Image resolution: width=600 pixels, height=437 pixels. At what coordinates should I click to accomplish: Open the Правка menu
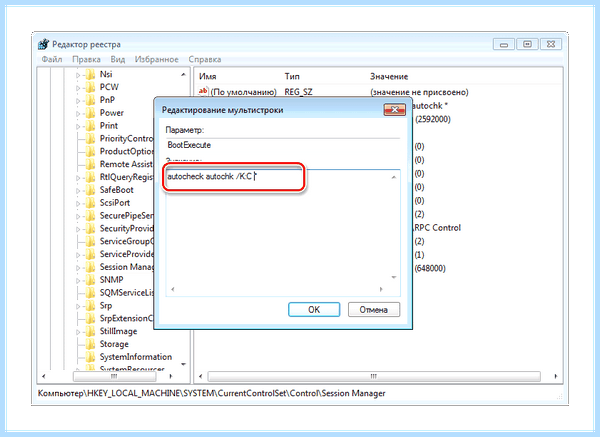(x=86, y=59)
